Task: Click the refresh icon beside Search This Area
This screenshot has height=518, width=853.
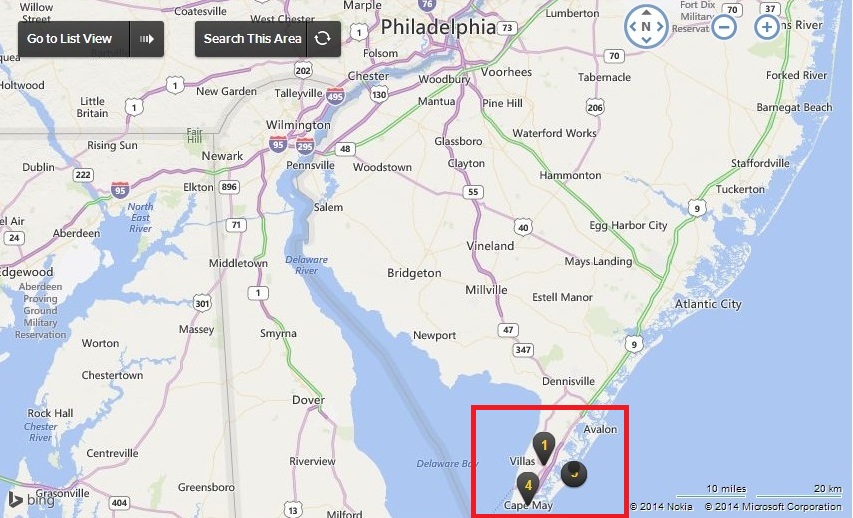Action: [x=323, y=39]
